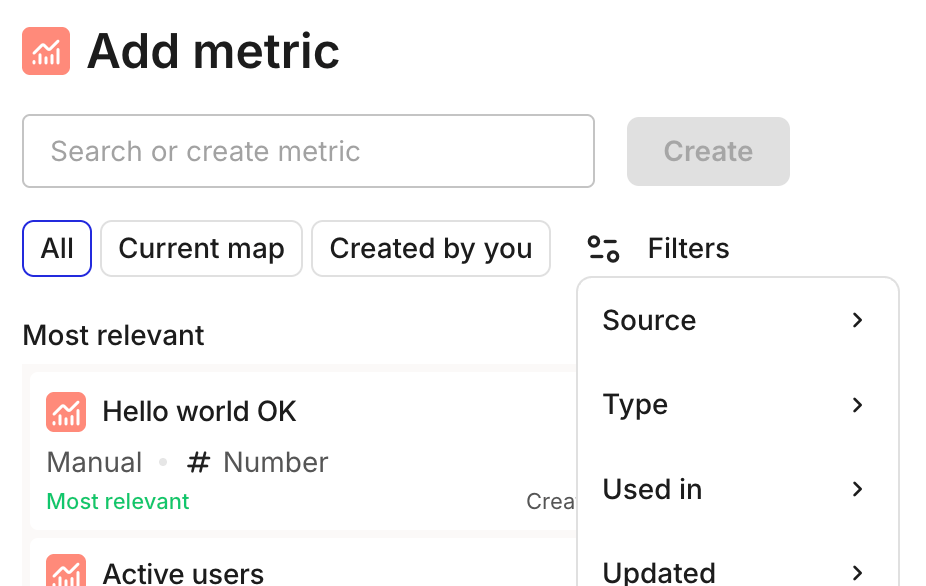Expand the Type submenu chevron
Screen dimensions: 926x586
click(x=857, y=405)
